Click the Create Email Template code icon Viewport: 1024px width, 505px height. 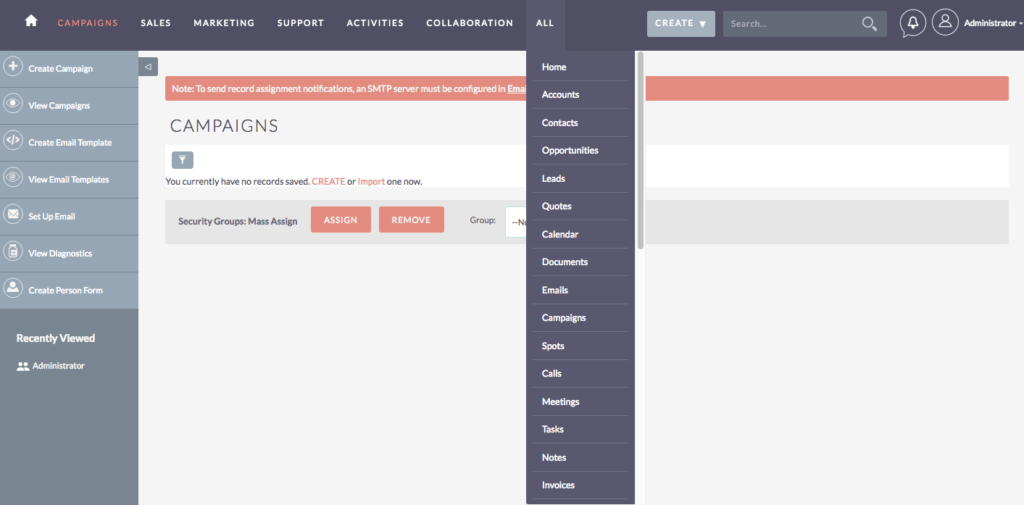pyautogui.click(x=13, y=141)
